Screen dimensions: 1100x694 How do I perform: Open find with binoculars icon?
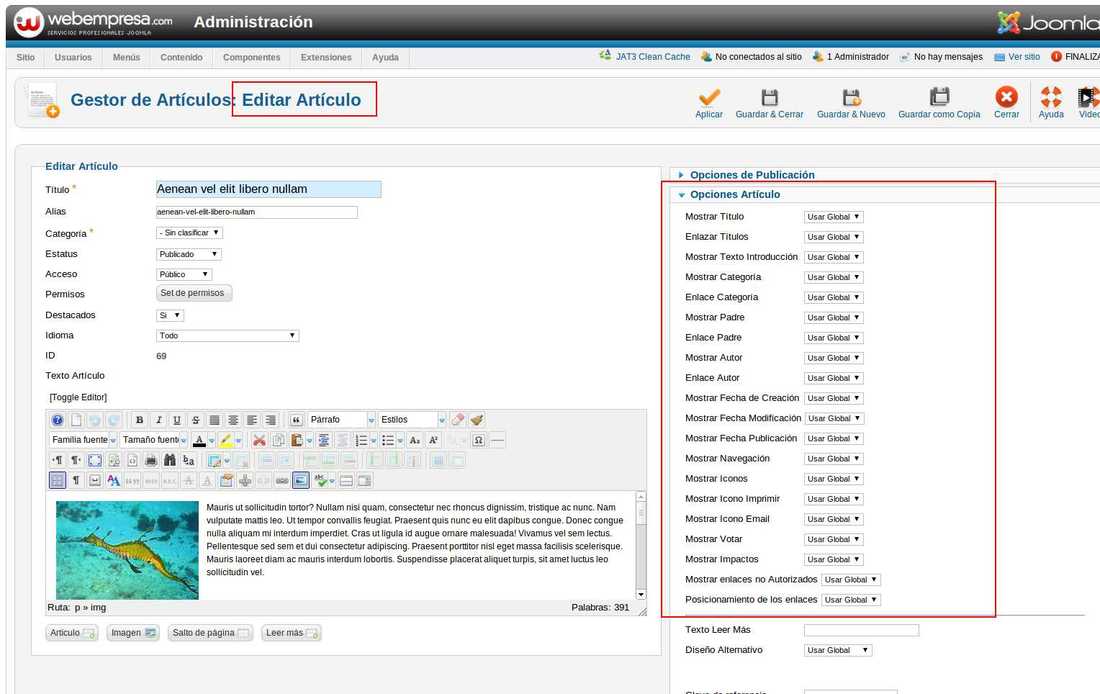tap(170, 460)
